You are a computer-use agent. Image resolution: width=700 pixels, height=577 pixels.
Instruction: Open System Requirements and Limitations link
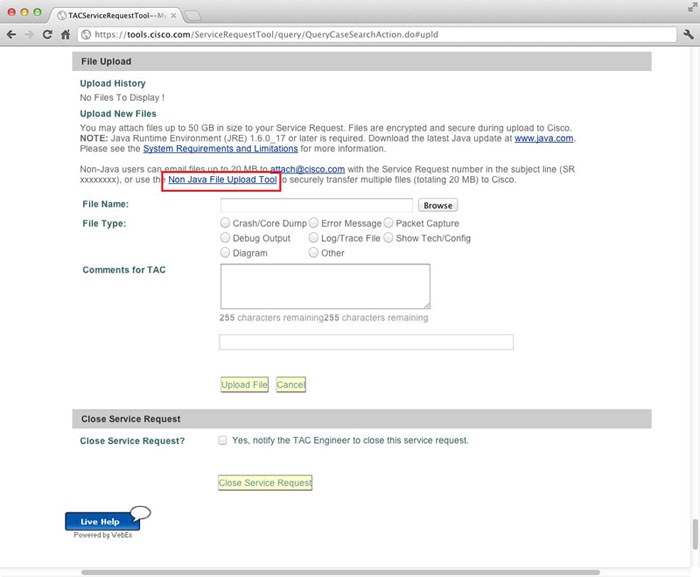(220, 149)
